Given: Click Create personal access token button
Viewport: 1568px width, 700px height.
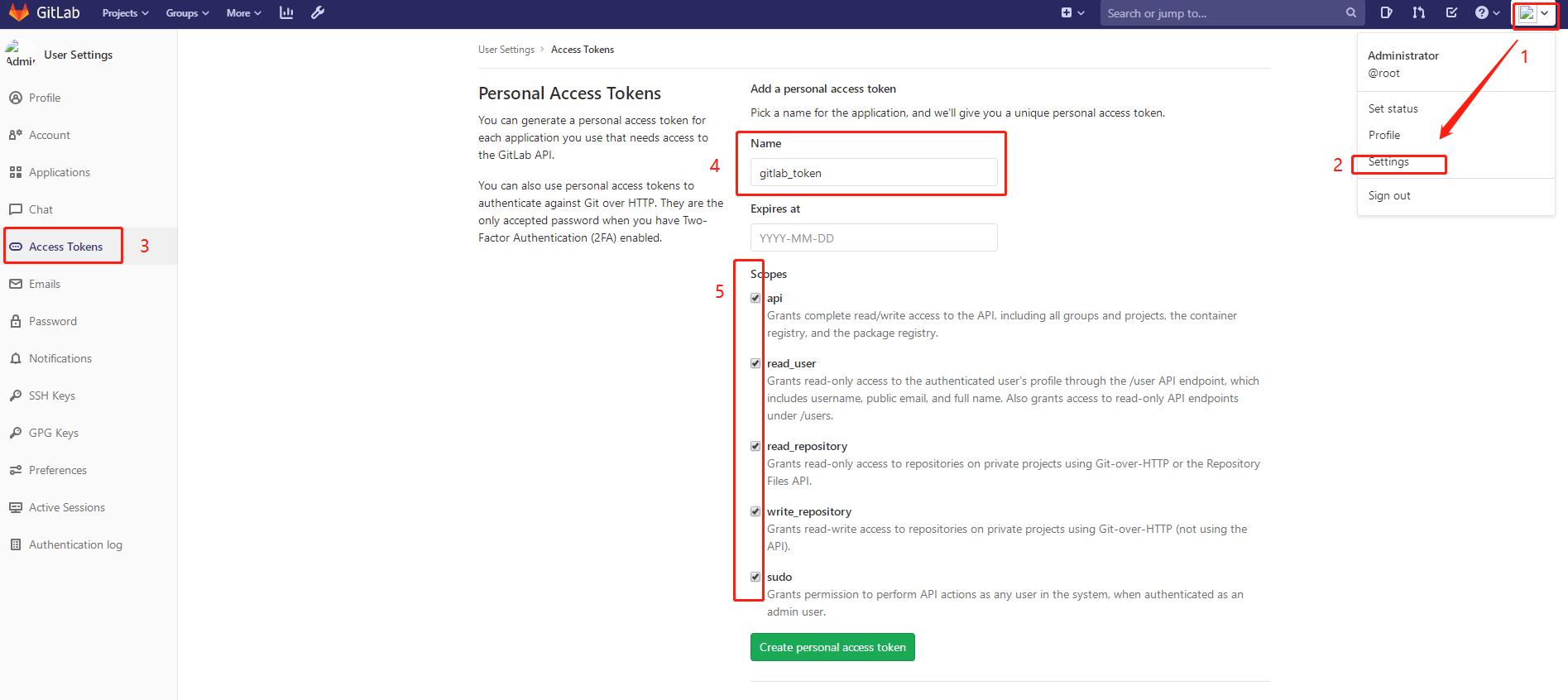Looking at the screenshot, I should (x=832, y=647).
